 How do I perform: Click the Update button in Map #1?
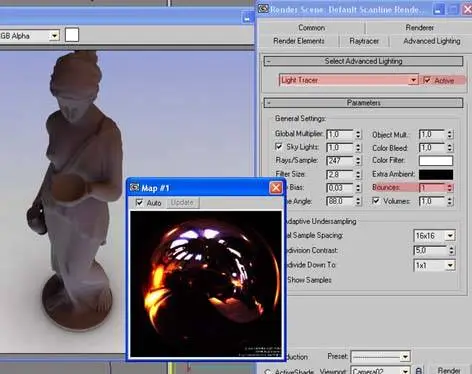[x=182, y=202]
